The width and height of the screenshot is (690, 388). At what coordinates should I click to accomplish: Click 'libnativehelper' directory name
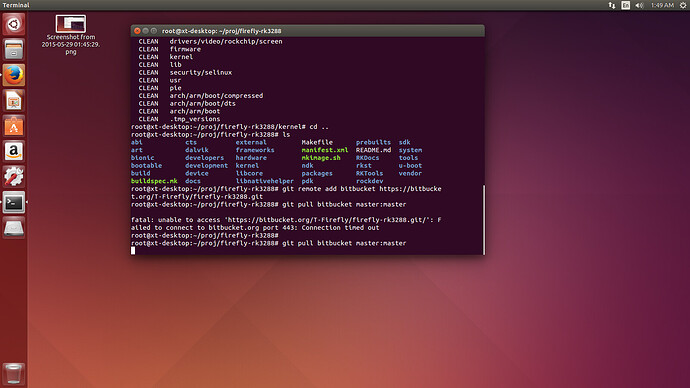264,181
